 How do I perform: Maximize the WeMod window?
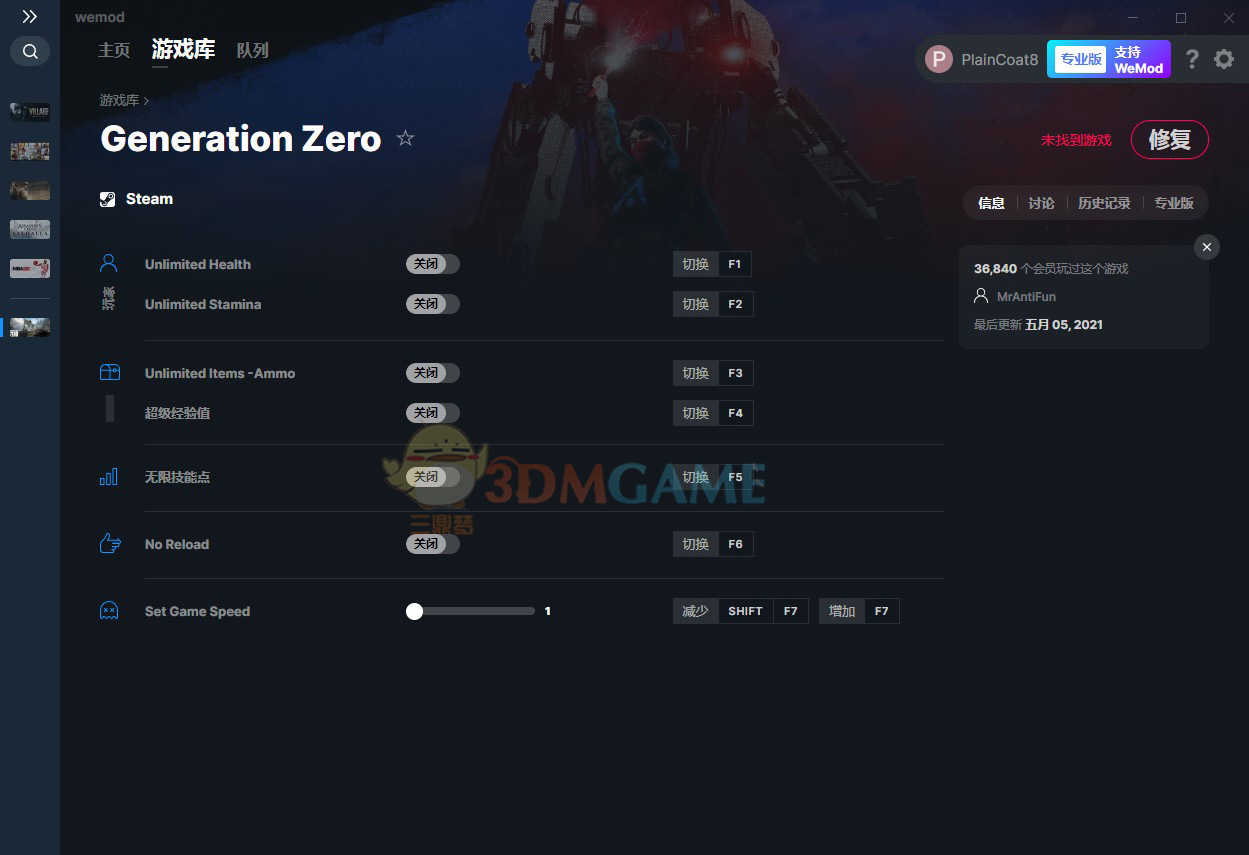(x=1181, y=18)
